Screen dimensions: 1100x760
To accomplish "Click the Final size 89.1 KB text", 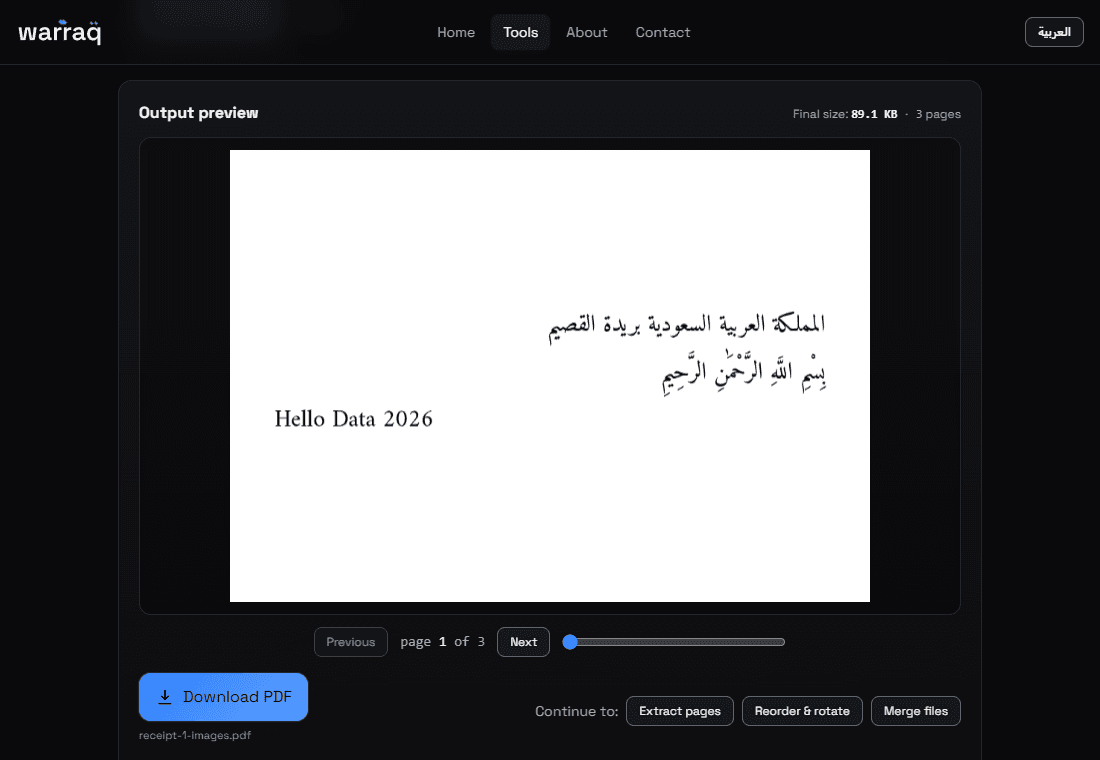I will (x=845, y=114).
